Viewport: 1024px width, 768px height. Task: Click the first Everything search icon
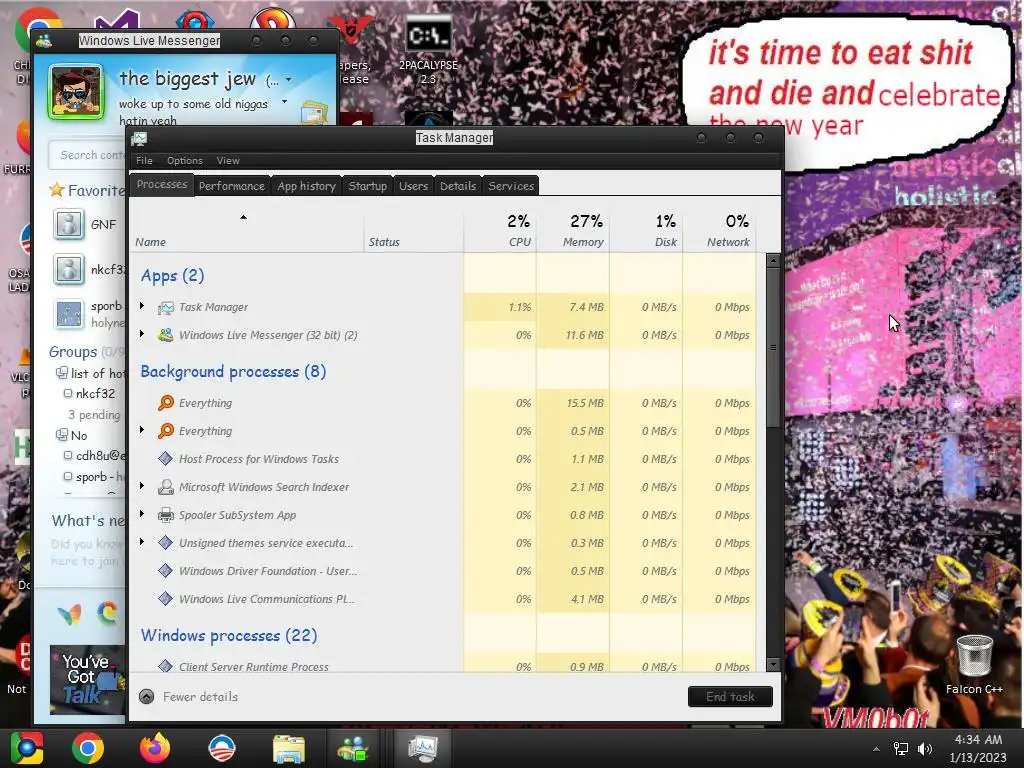(166, 403)
